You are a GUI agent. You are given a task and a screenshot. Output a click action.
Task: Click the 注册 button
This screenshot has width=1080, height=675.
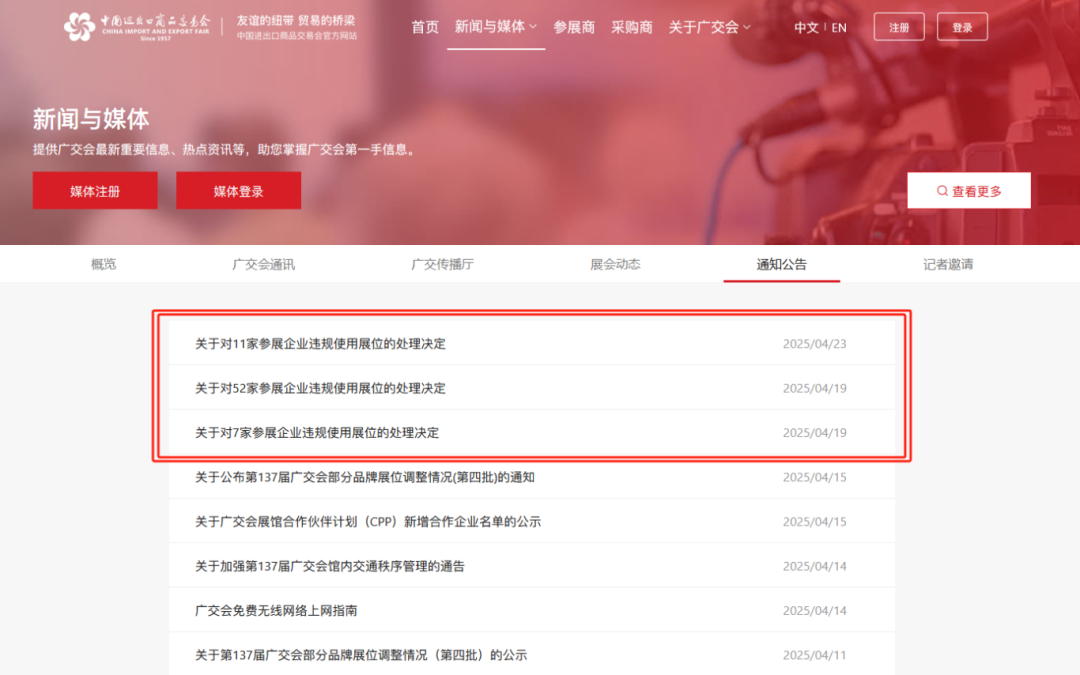point(898,26)
